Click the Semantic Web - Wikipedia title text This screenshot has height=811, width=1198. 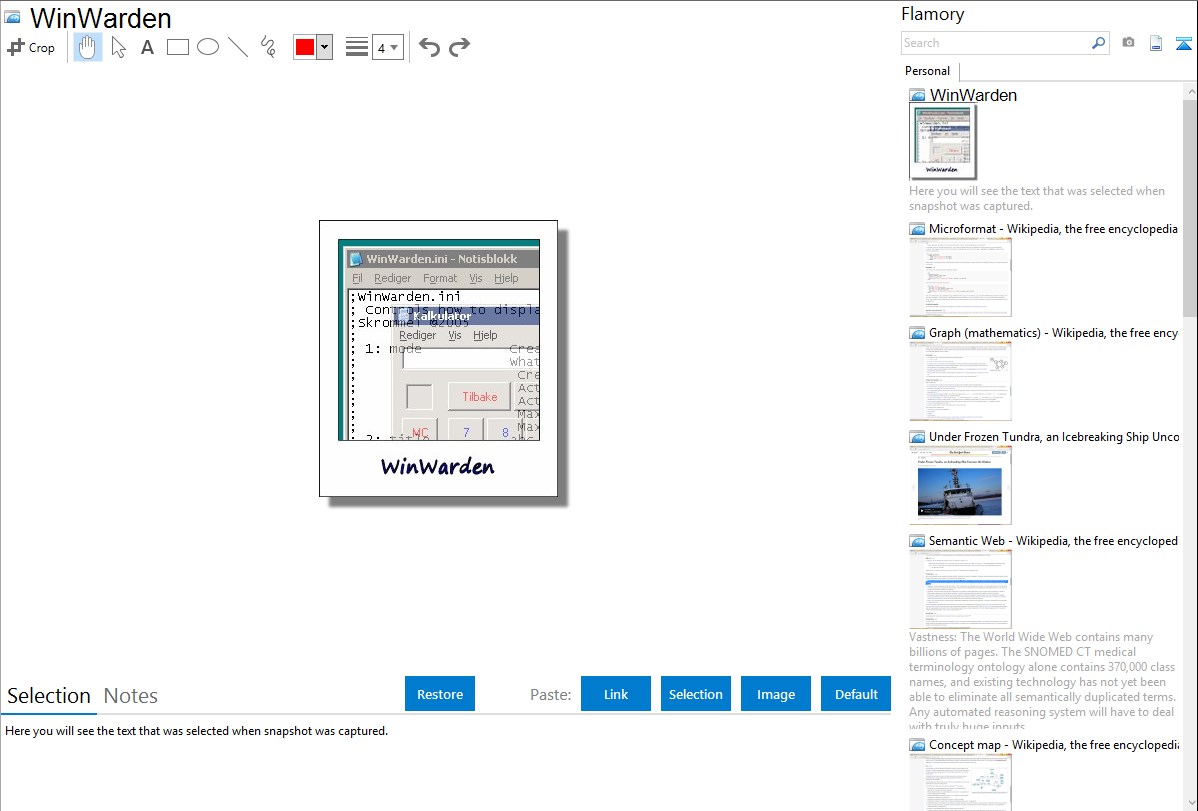[x=1054, y=540]
